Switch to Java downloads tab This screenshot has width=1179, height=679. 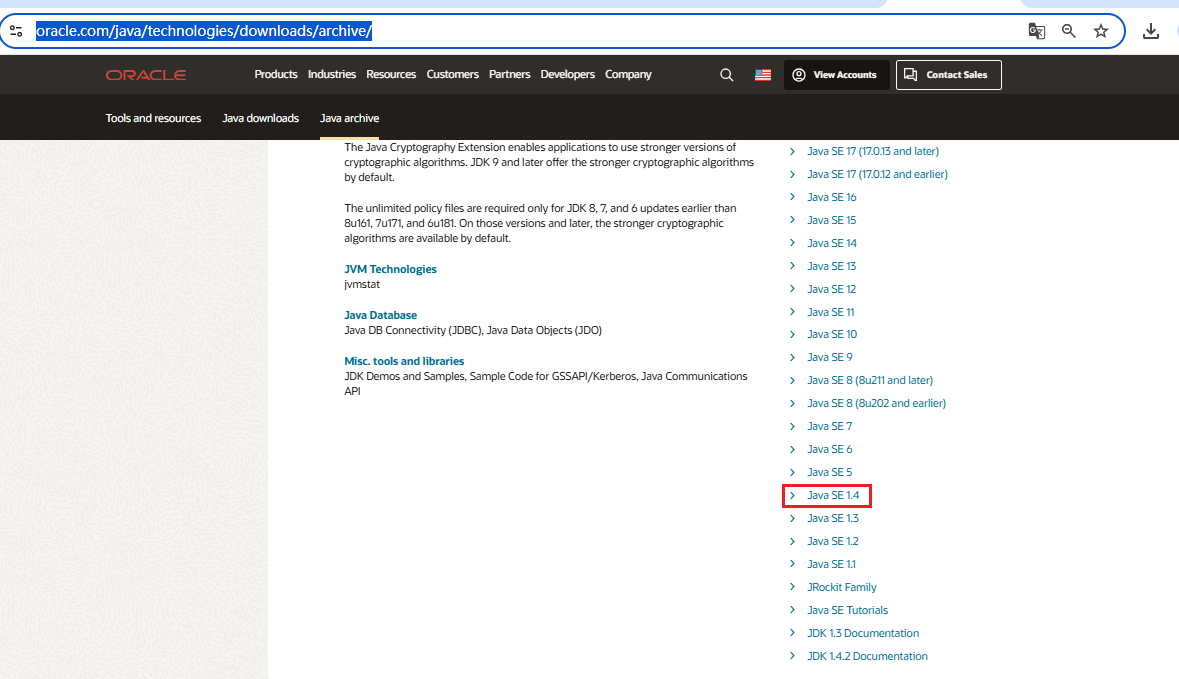point(260,118)
